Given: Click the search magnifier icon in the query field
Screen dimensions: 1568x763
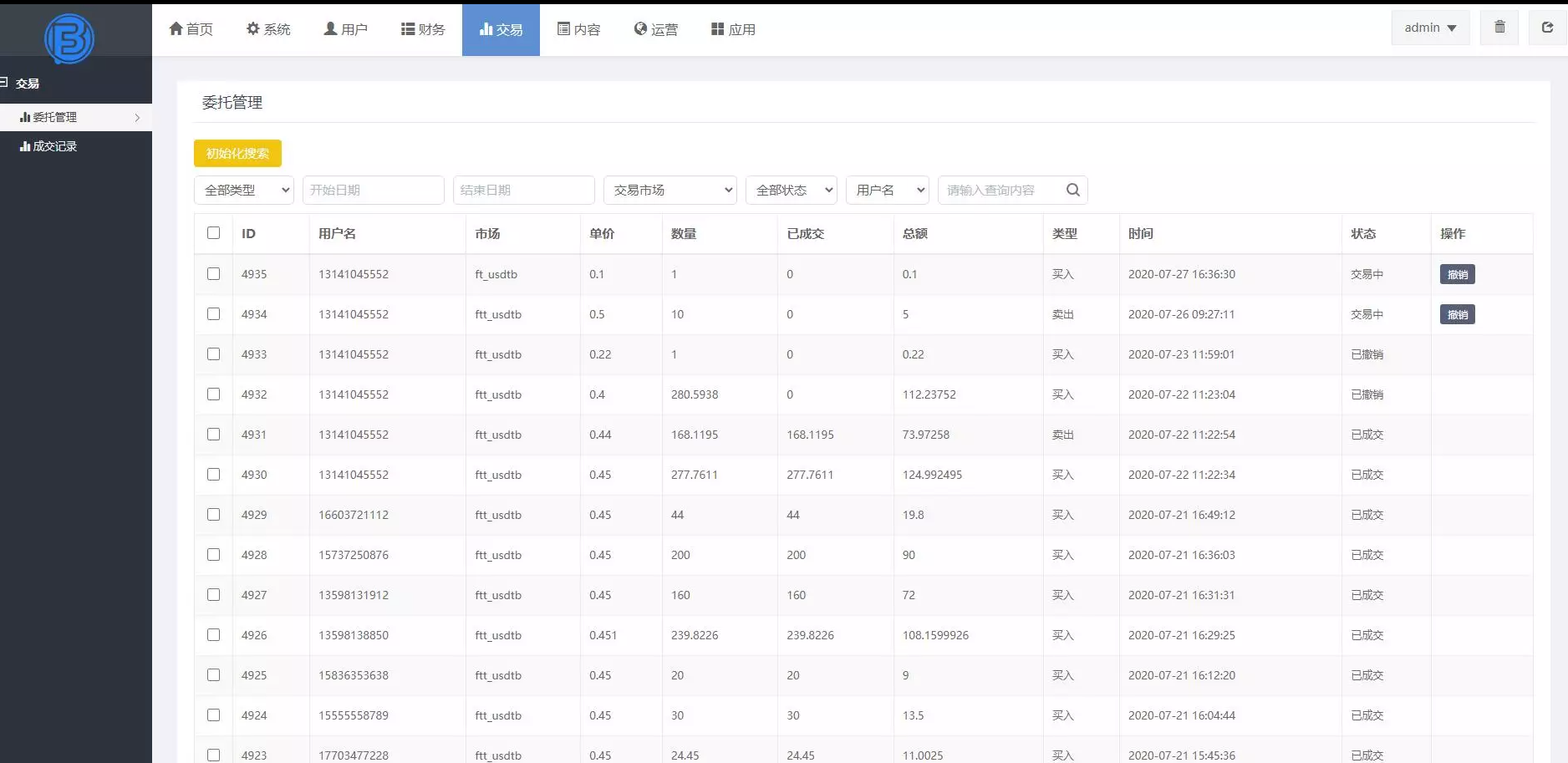Looking at the screenshot, I should click(x=1072, y=190).
